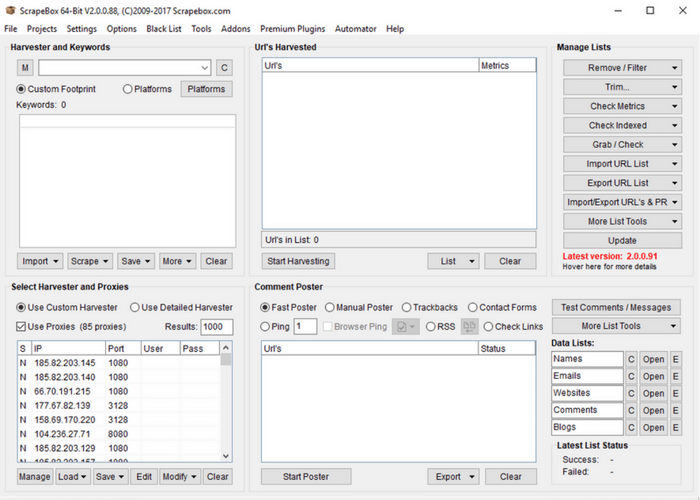This screenshot has height=500, width=700.
Task: Open the Check Indexed dropdown
Action: tap(622, 125)
